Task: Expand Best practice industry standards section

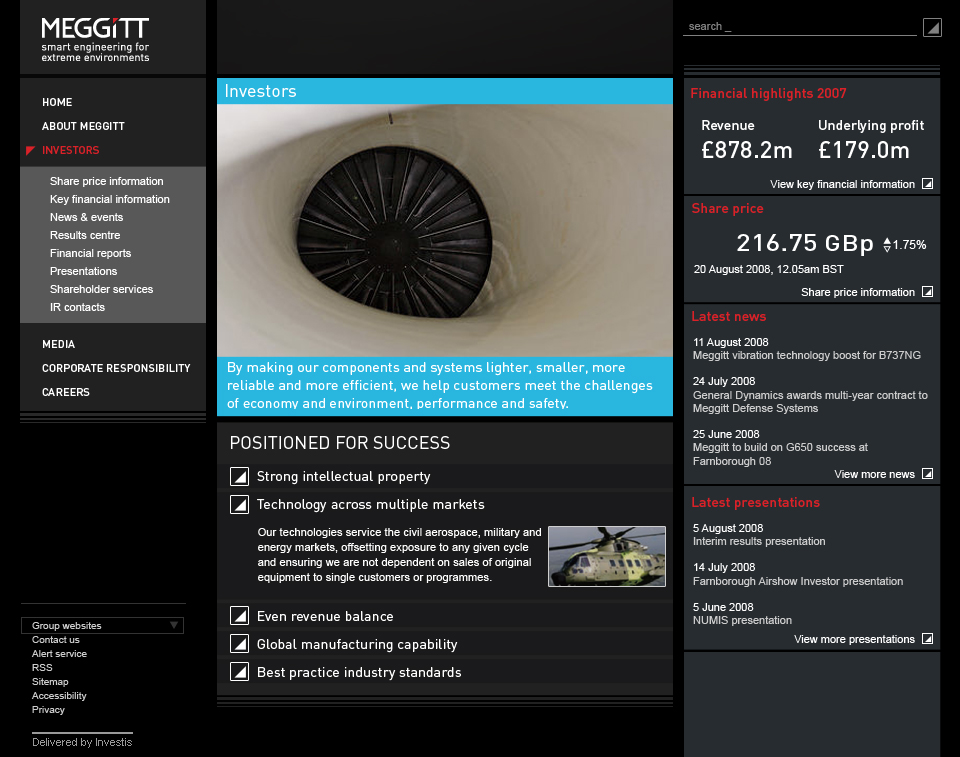Action: [239, 673]
